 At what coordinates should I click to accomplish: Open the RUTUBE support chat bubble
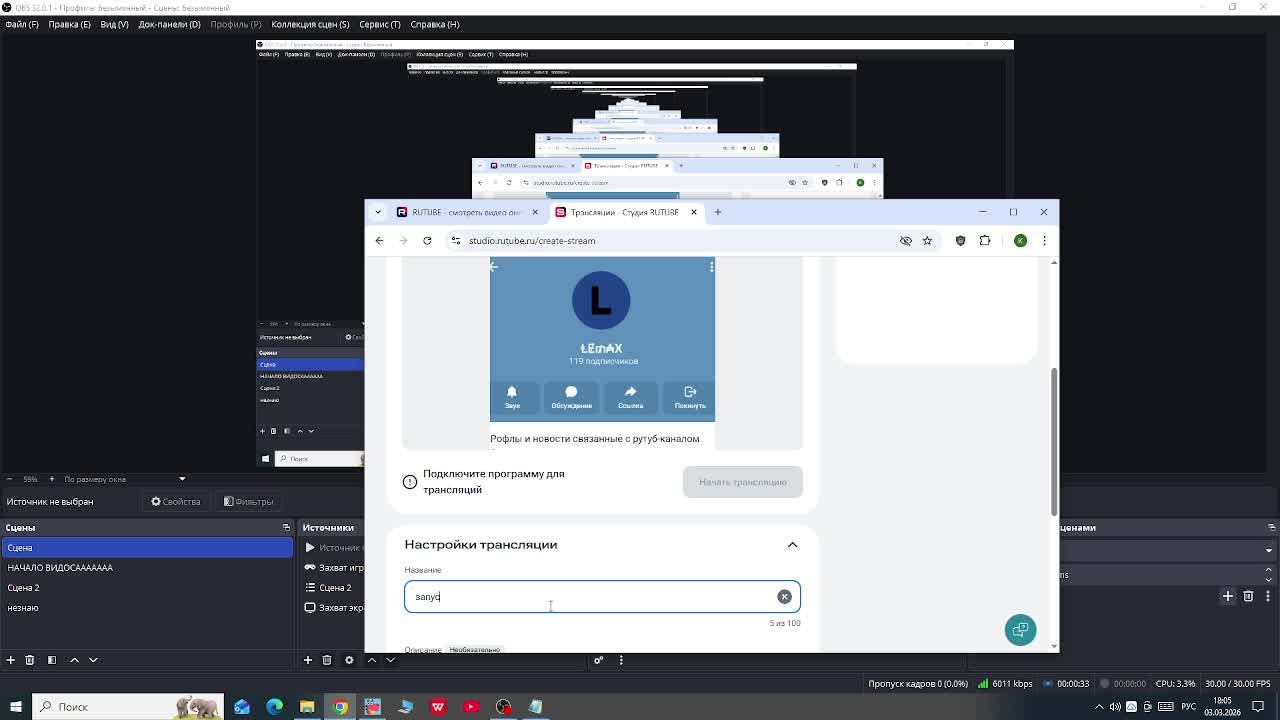[1020, 630]
